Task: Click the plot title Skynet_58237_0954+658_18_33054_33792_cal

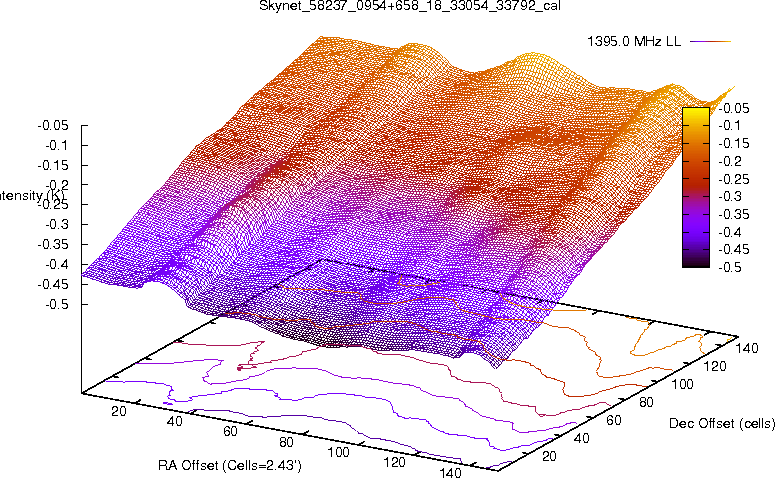Action: tap(410, 6)
